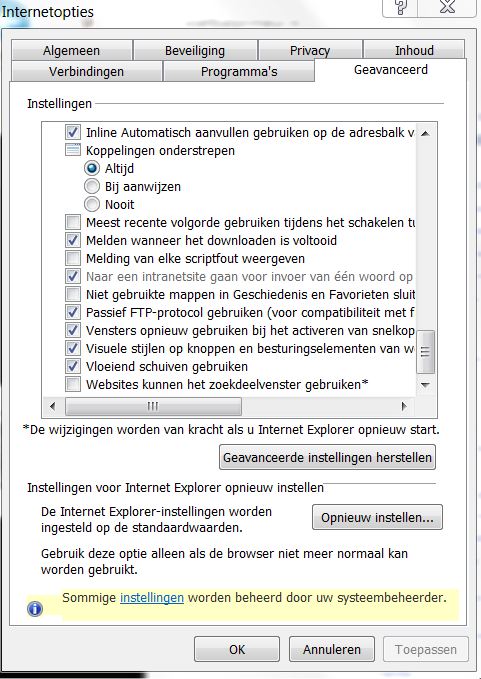Image resolution: width=481 pixels, height=679 pixels.
Task: Click the Koppelingen onderstrepen group icon
Action: click(73, 150)
